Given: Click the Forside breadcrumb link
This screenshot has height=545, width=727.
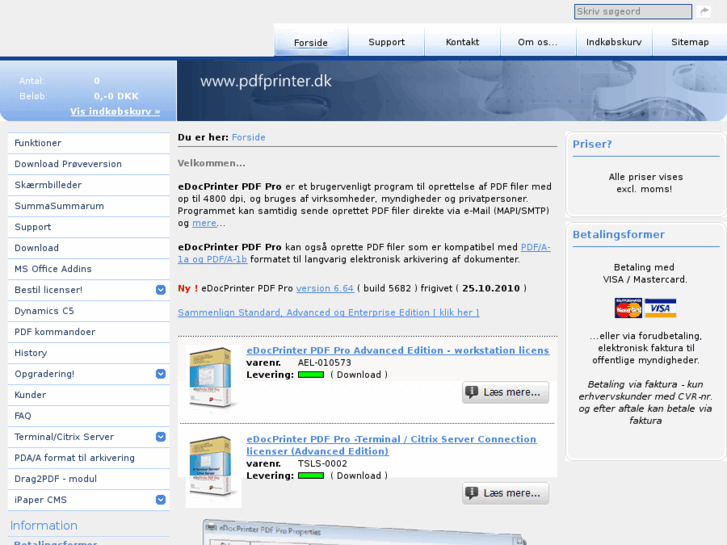Looking at the screenshot, I should 249,137.
